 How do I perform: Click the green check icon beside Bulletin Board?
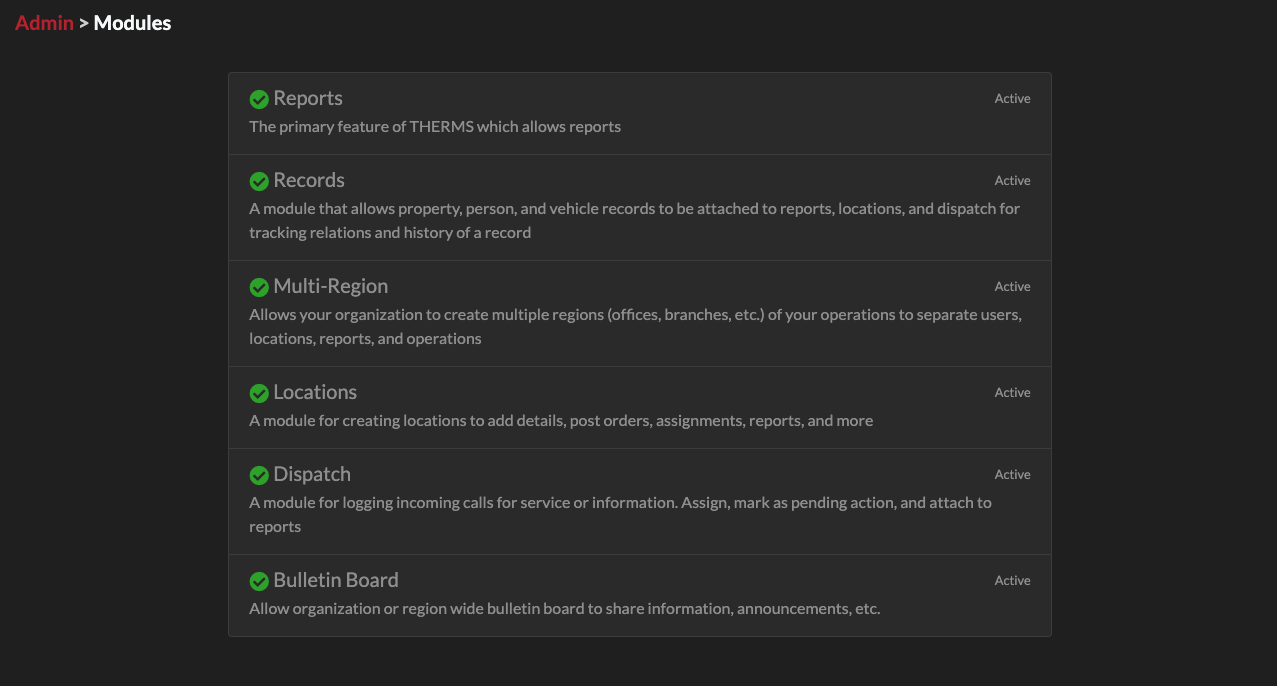tap(259, 580)
